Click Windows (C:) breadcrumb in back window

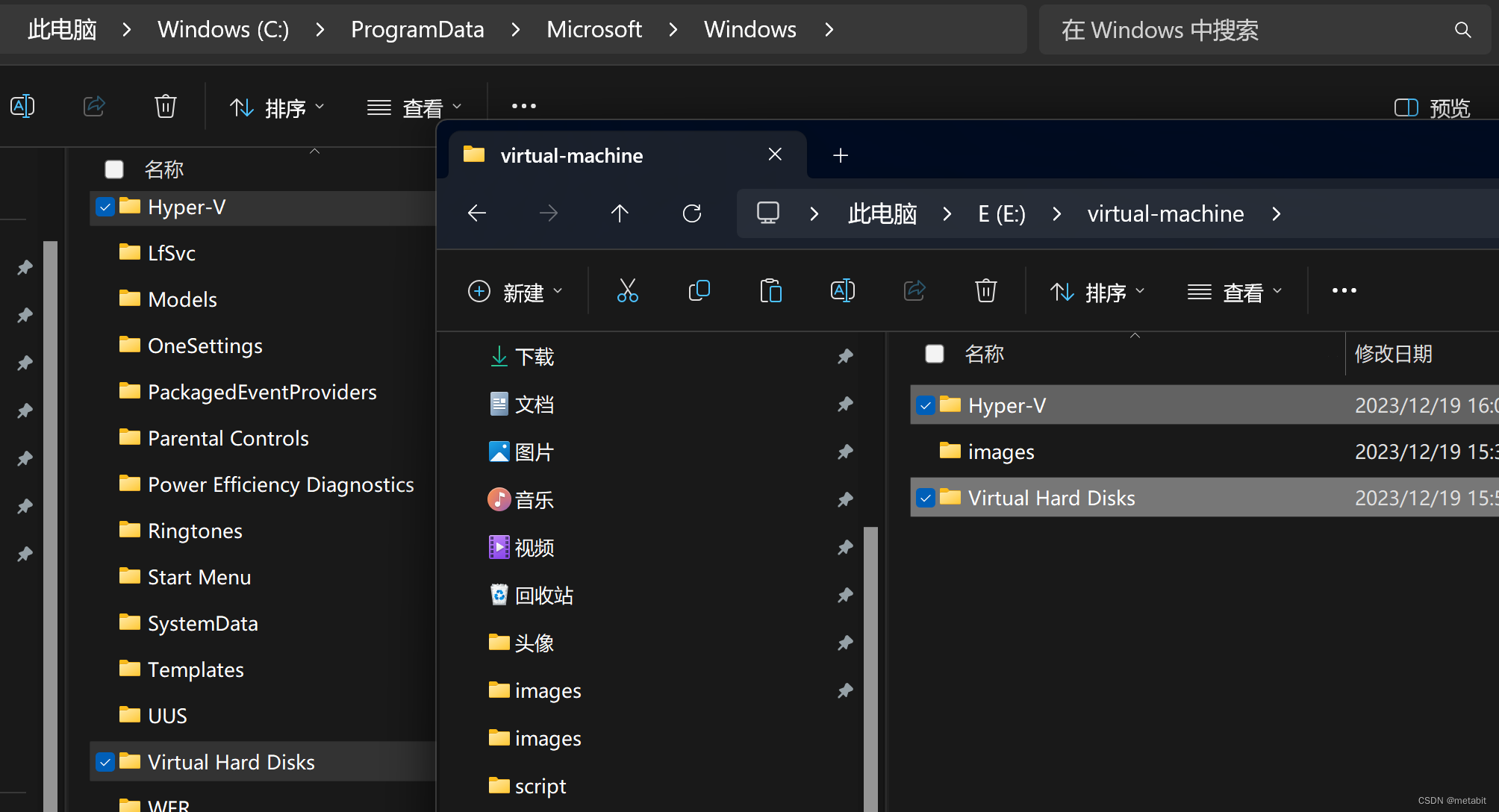[x=223, y=30]
